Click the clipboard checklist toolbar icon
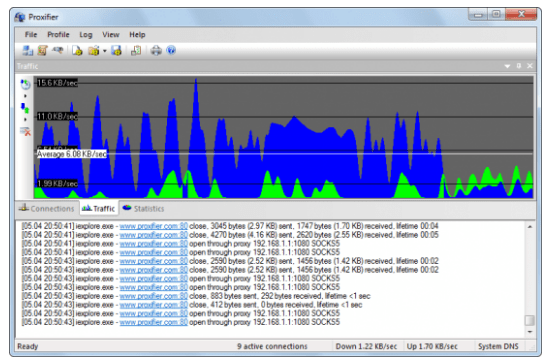Viewport: 547px width, 362px height. tap(136, 51)
